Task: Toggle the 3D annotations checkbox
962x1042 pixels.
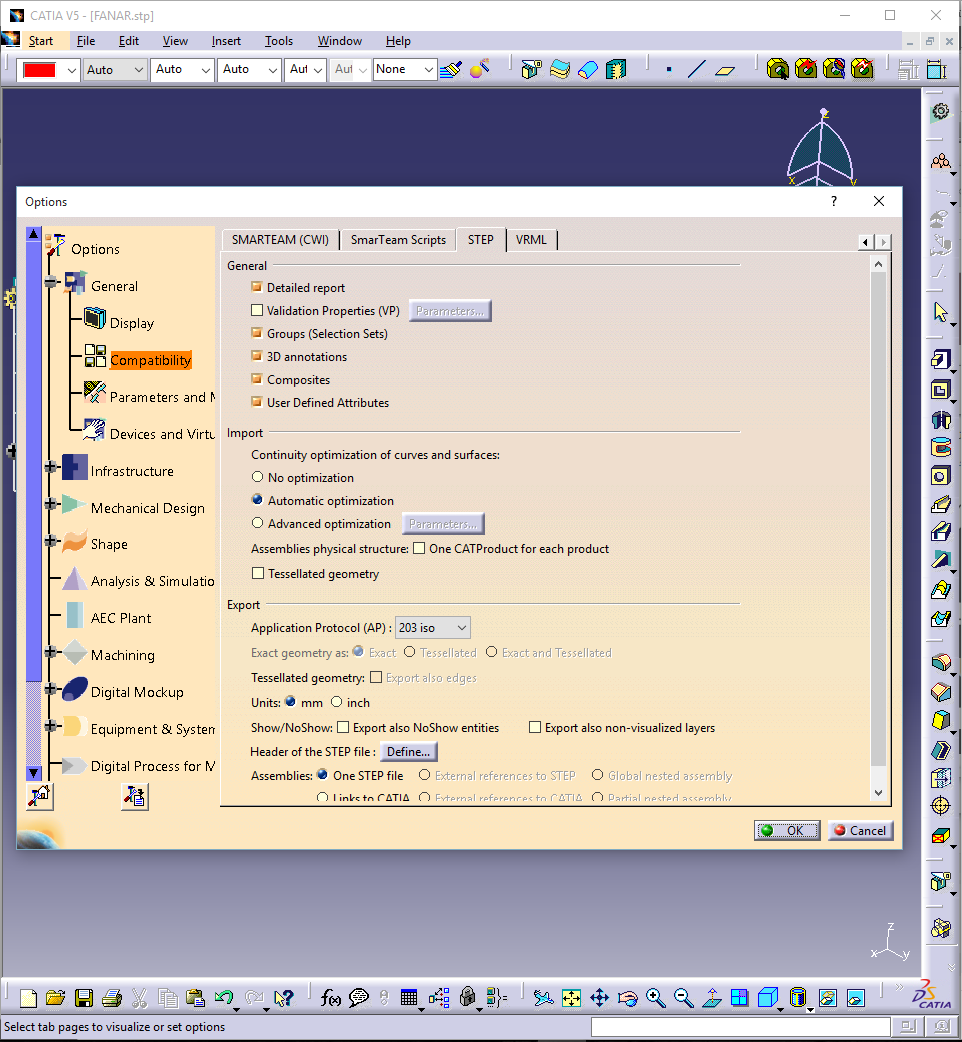Action: tap(257, 356)
